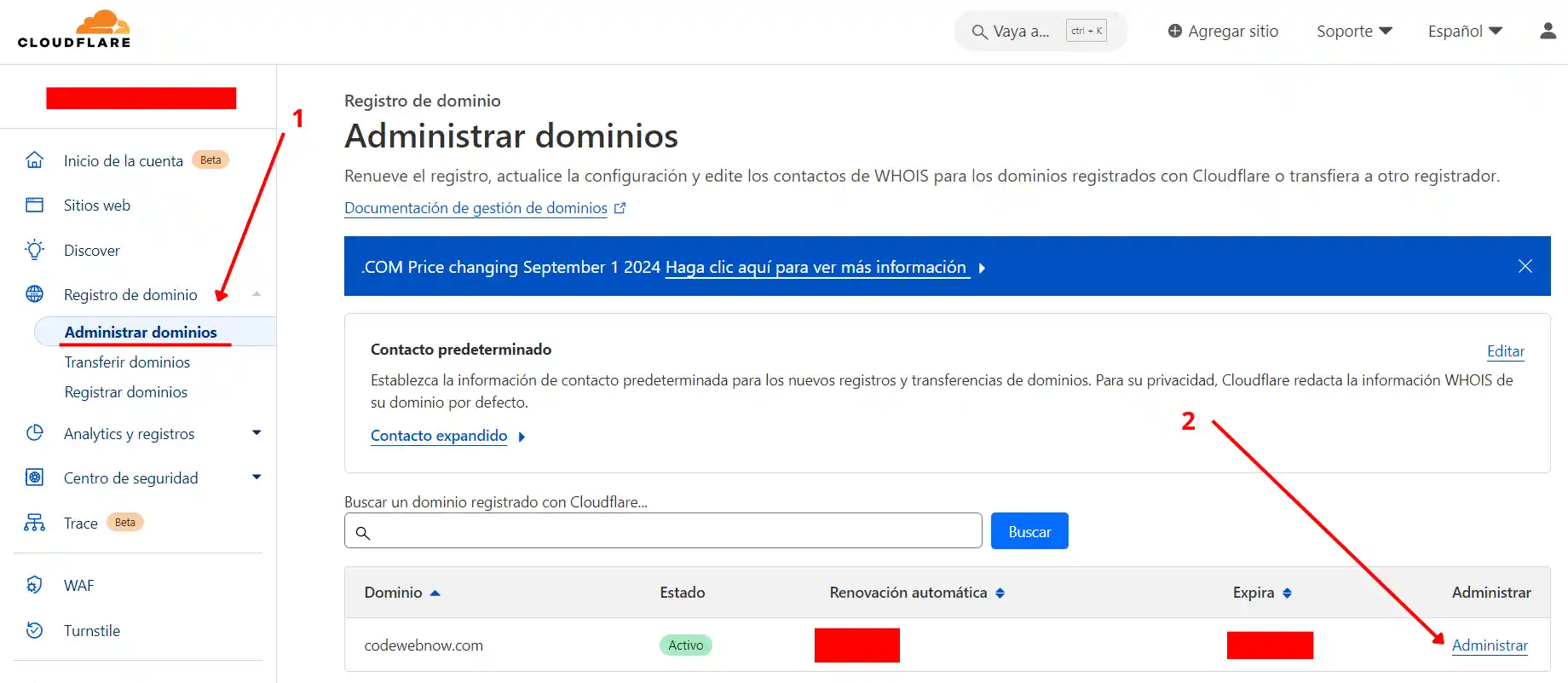This screenshot has width=1568, height=683.
Task: Click the Estado column header
Action: click(683, 593)
